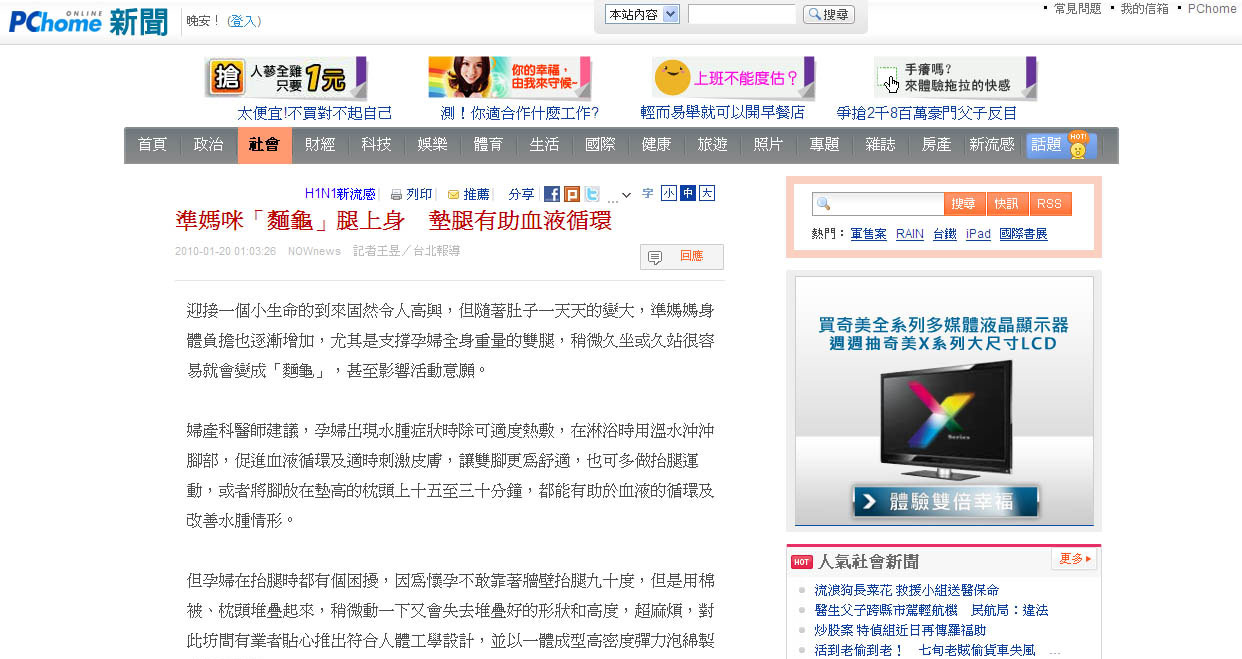Open the 專題 nav tab

(824, 145)
